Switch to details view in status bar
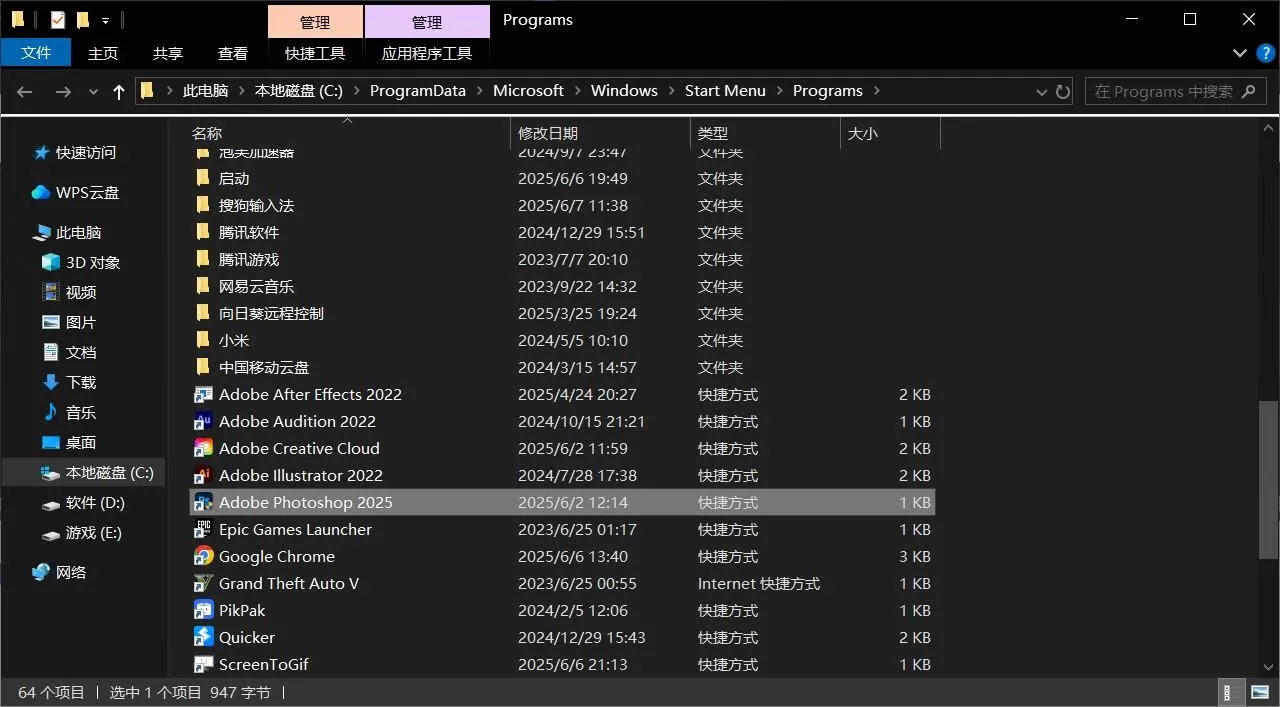 (x=1229, y=692)
